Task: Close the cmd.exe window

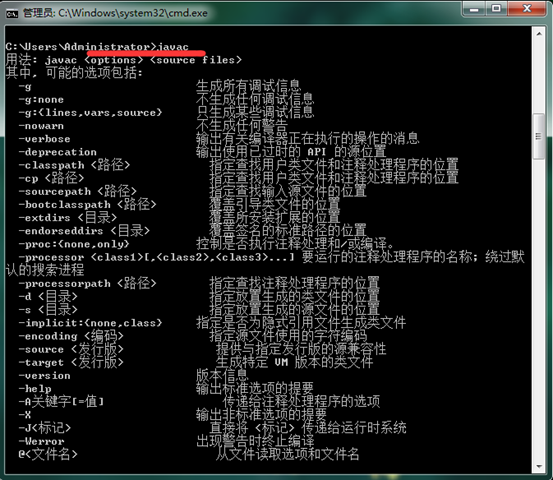Action: tap(527, 8)
